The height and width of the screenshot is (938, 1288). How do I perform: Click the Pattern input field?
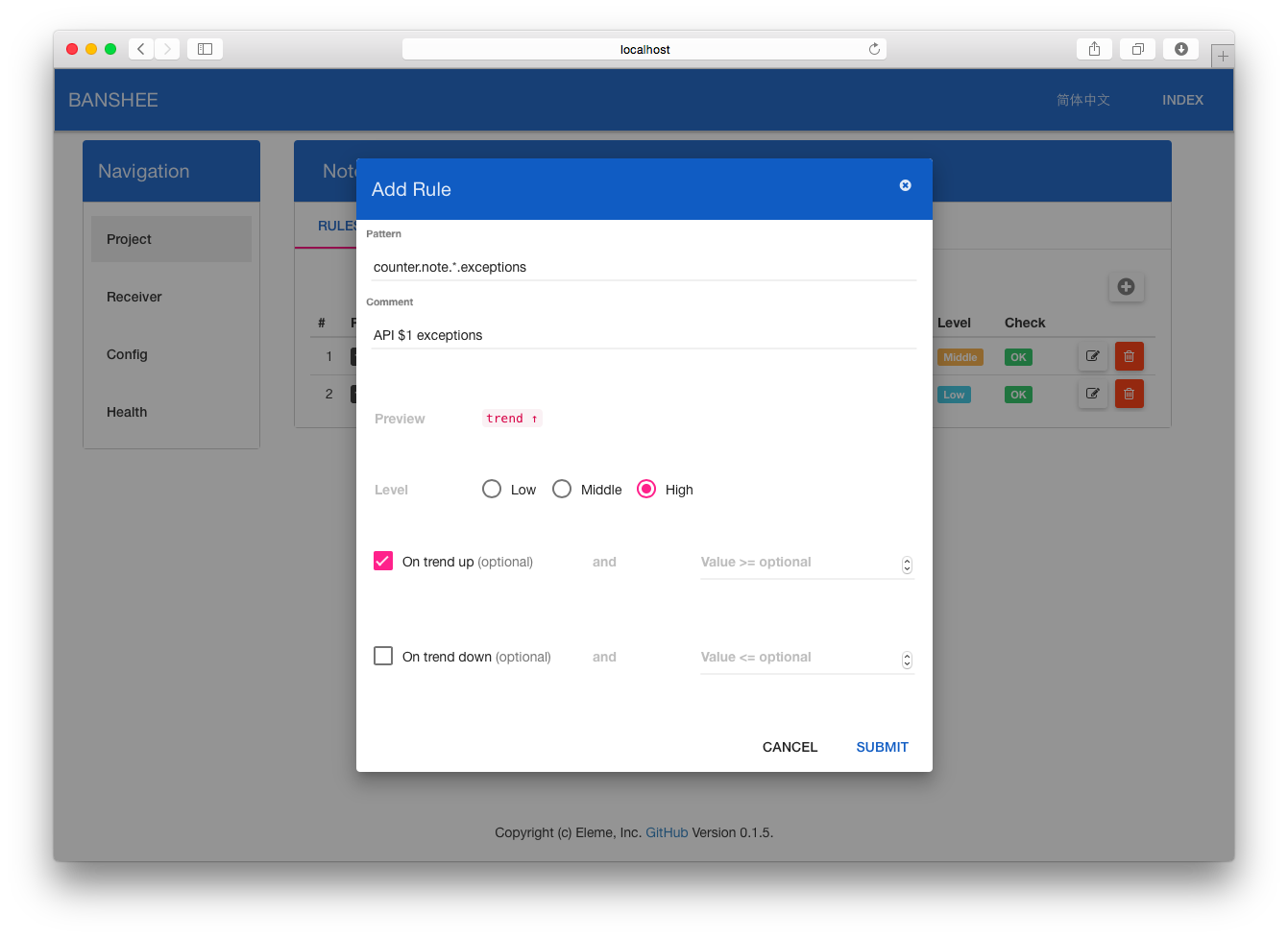point(644,267)
